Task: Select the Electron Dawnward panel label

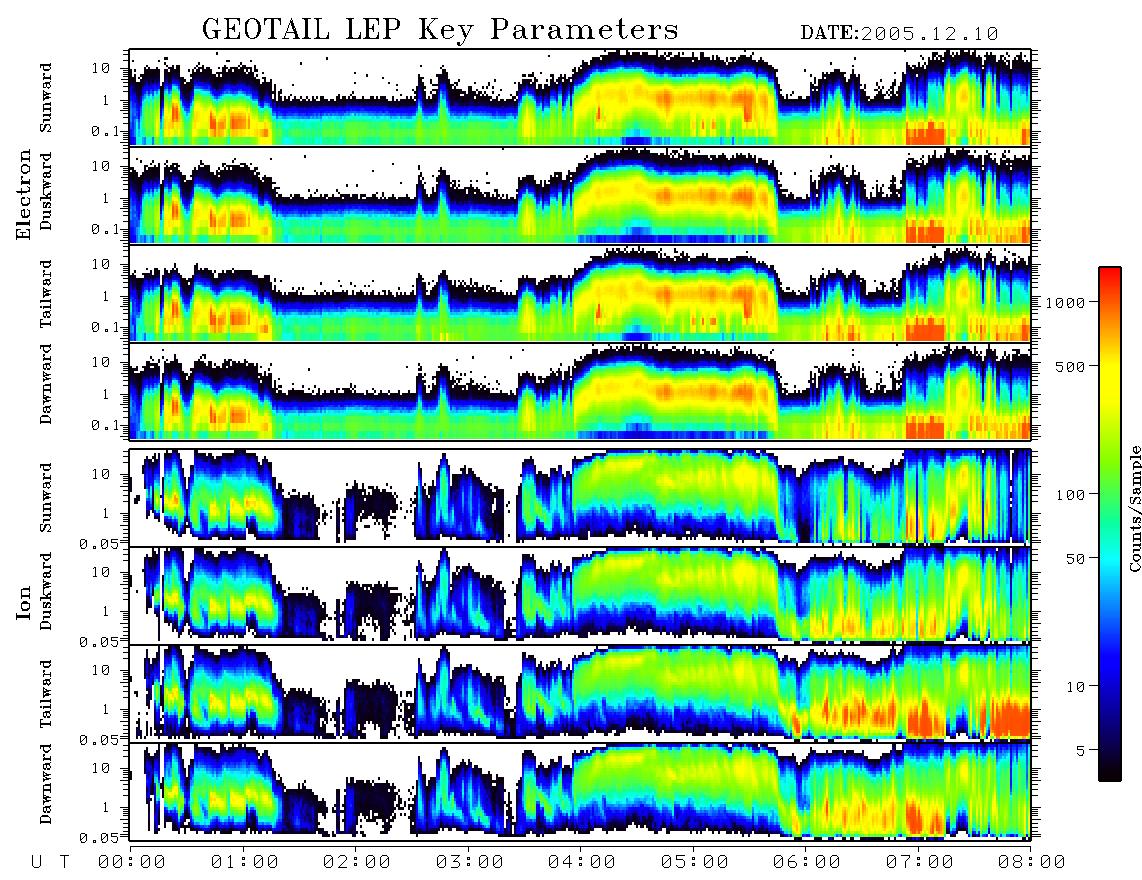Action: coord(46,385)
